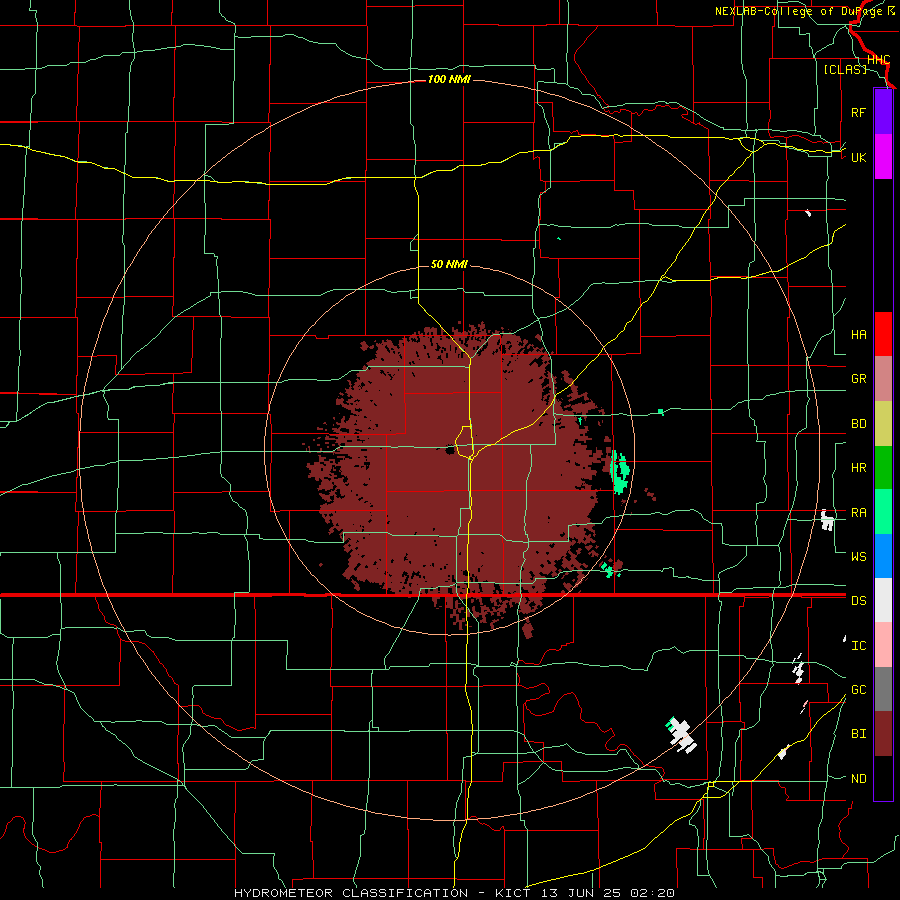Click the WS legend label

[858, 556]
